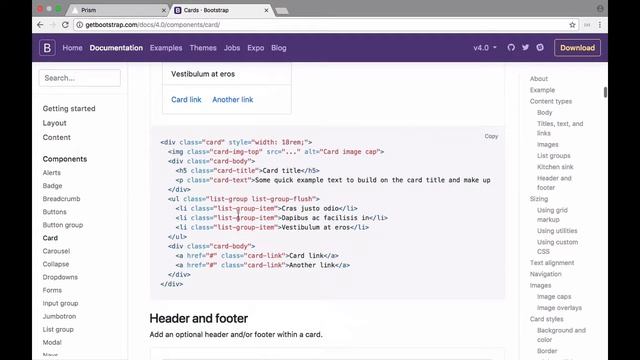Screen dimensions: 640x360
Task: Click the Card link hyperlink
Action: [x=186, y=100]
